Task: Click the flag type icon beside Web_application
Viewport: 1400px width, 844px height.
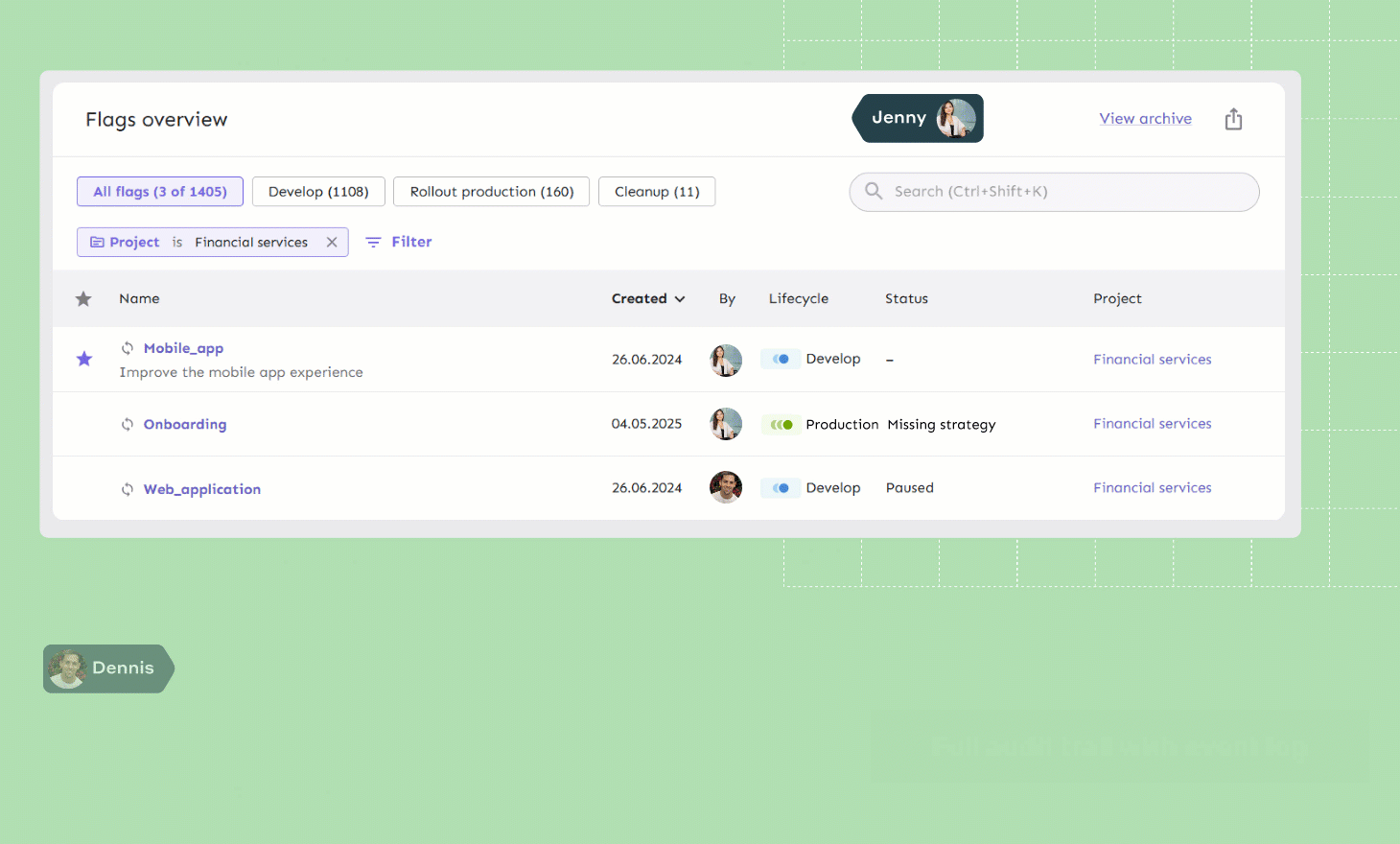Action: 128,489
